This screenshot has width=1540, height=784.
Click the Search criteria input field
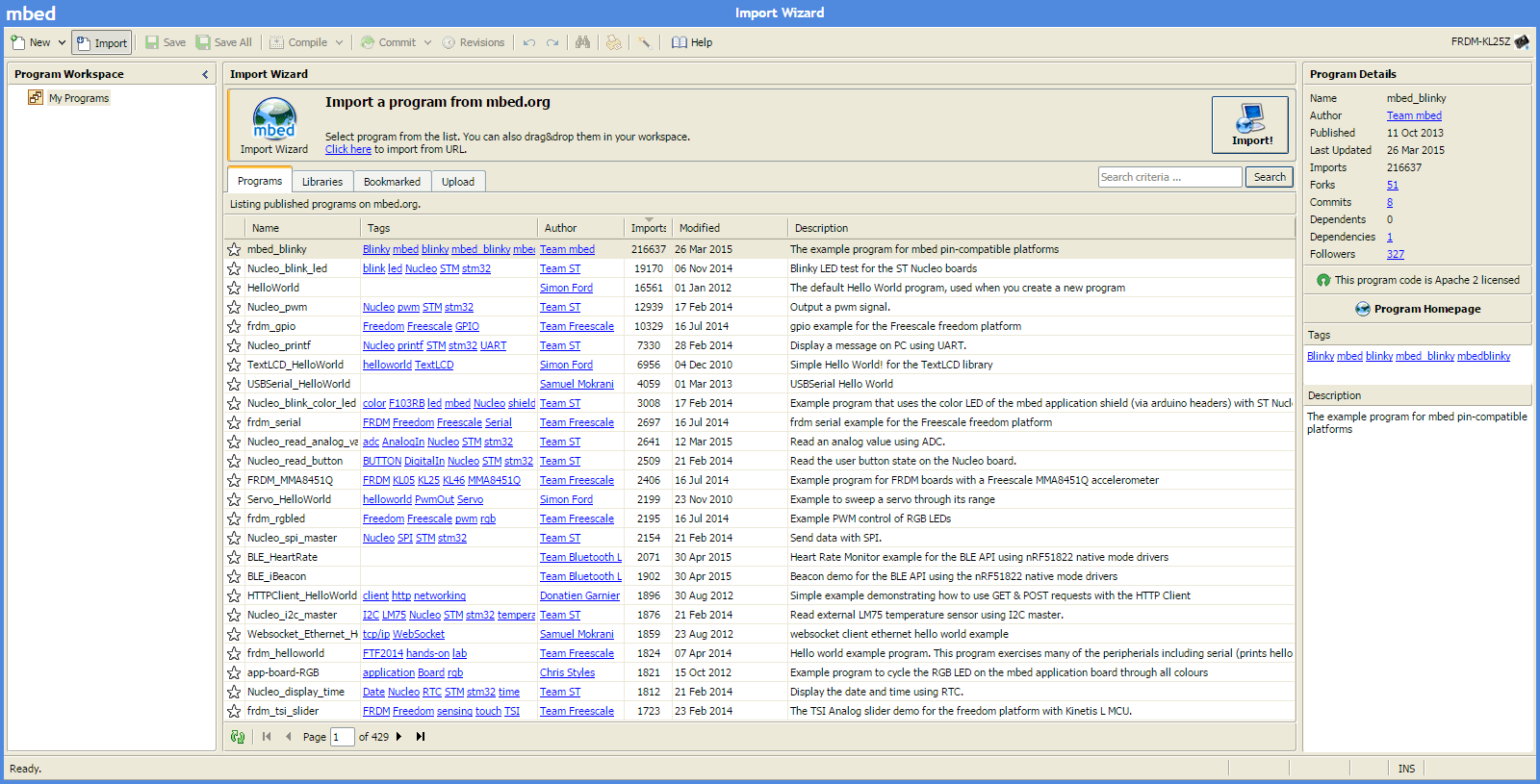pos(1169,177)
